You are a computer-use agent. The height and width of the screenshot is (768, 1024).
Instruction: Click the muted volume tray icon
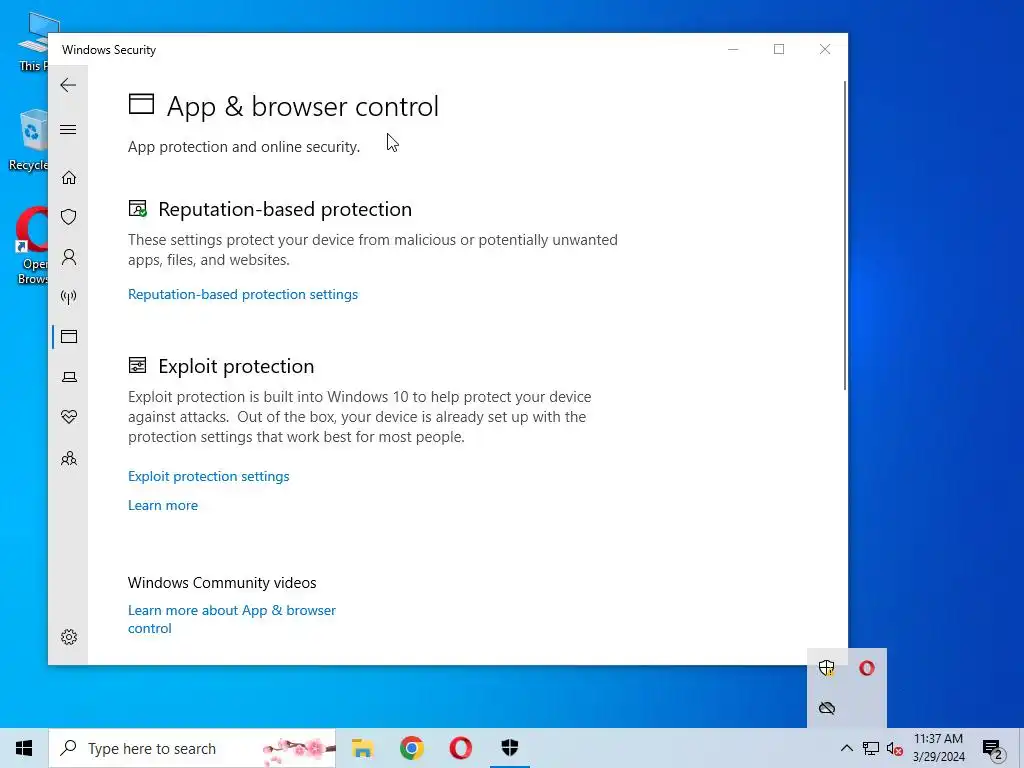point(895,748)
